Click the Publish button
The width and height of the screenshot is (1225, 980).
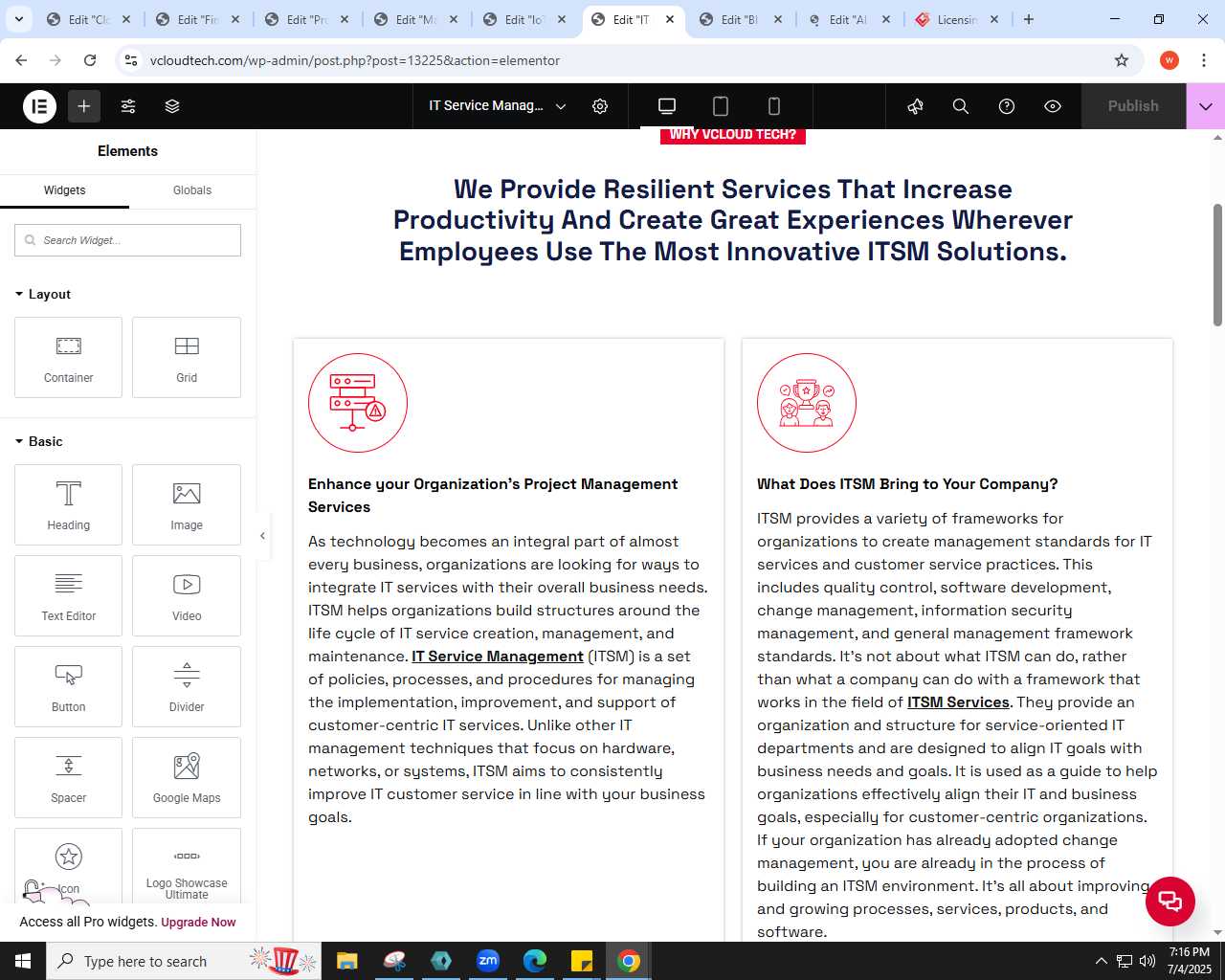[1133, 106]
